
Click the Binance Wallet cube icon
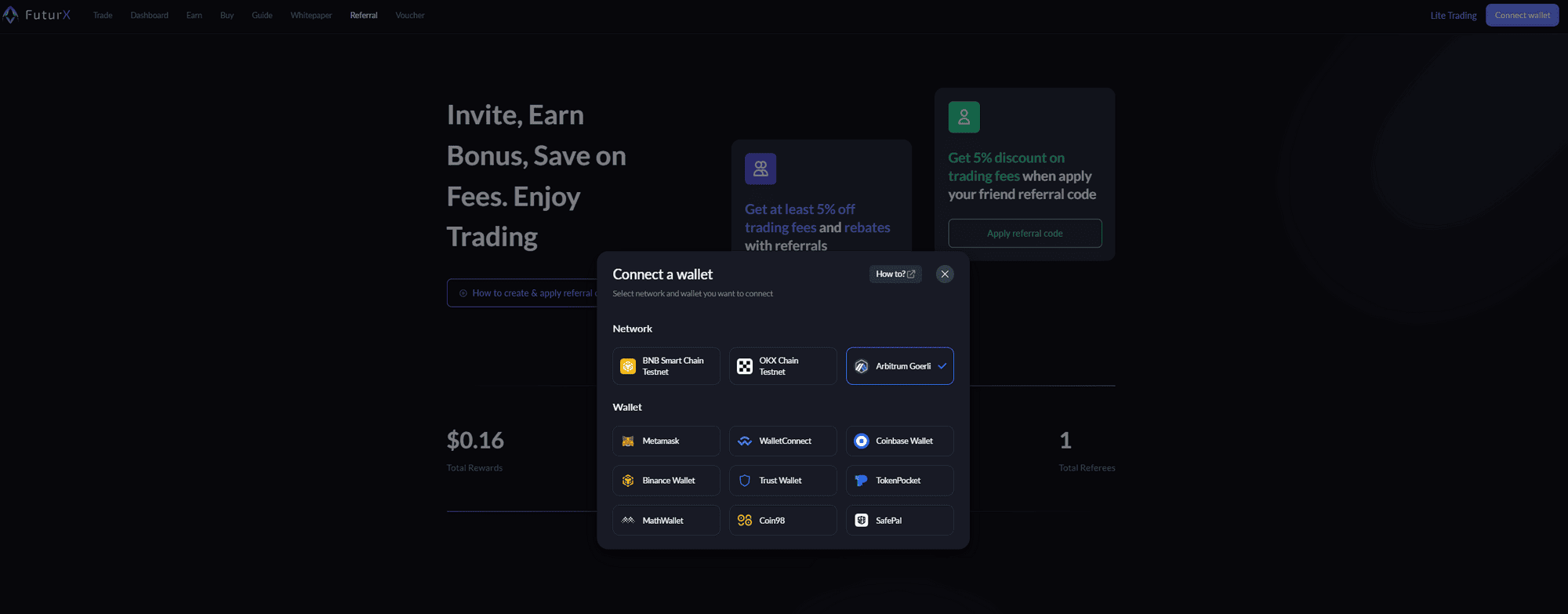click(x=628, y=481)
